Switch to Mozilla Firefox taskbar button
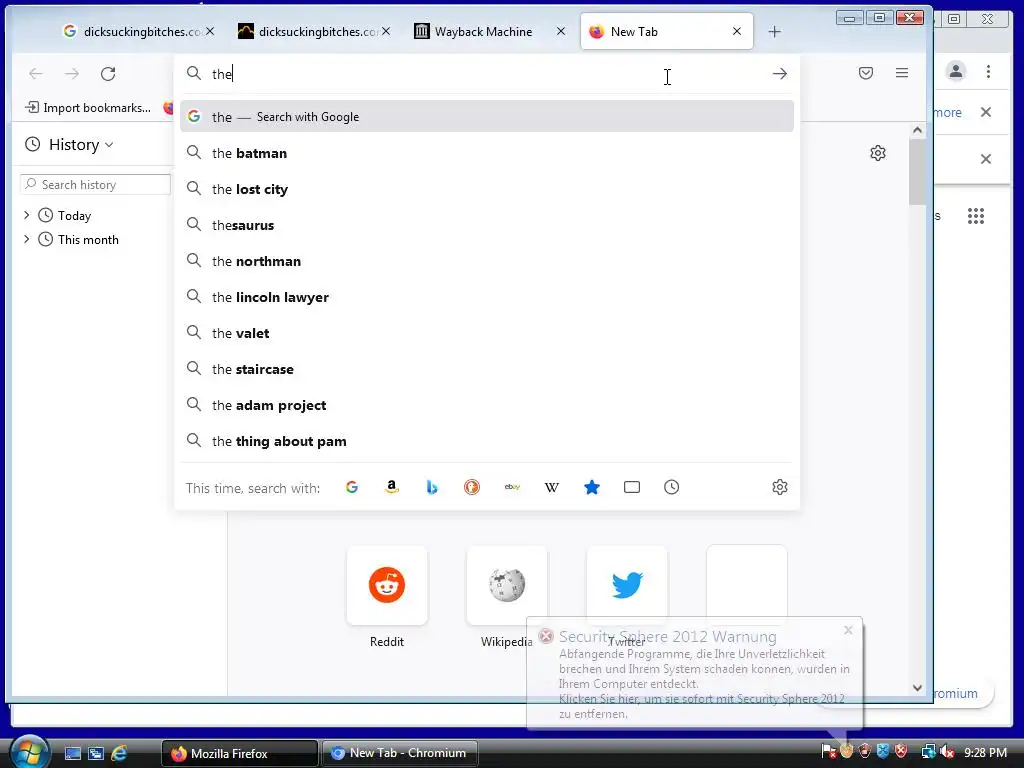This screenshot has height=768, width=1024. click(239, 753)
